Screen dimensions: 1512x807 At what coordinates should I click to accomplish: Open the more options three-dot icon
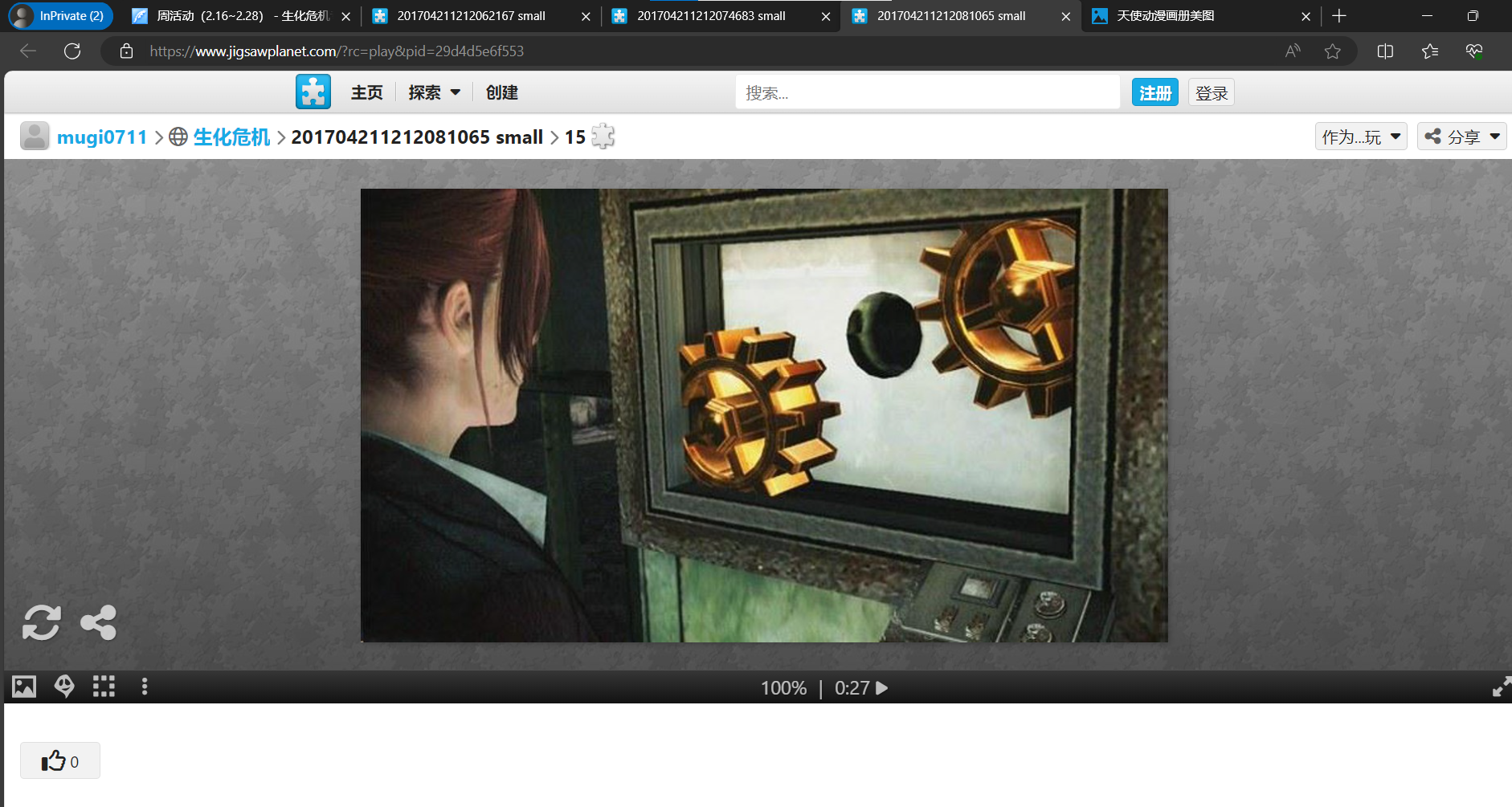tap(144, 686)
